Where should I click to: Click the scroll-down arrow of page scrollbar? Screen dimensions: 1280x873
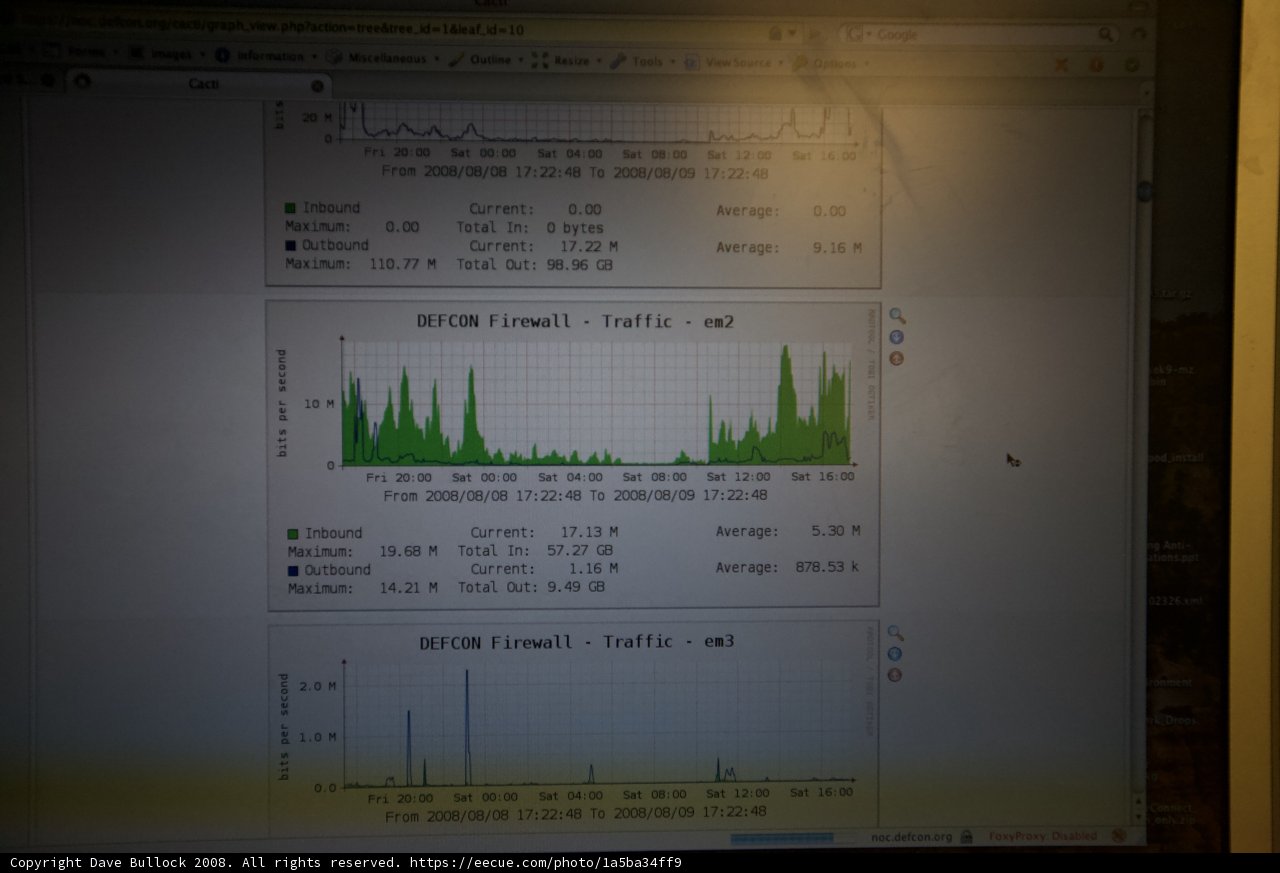pyautogui.click(x=1138, y=819)
